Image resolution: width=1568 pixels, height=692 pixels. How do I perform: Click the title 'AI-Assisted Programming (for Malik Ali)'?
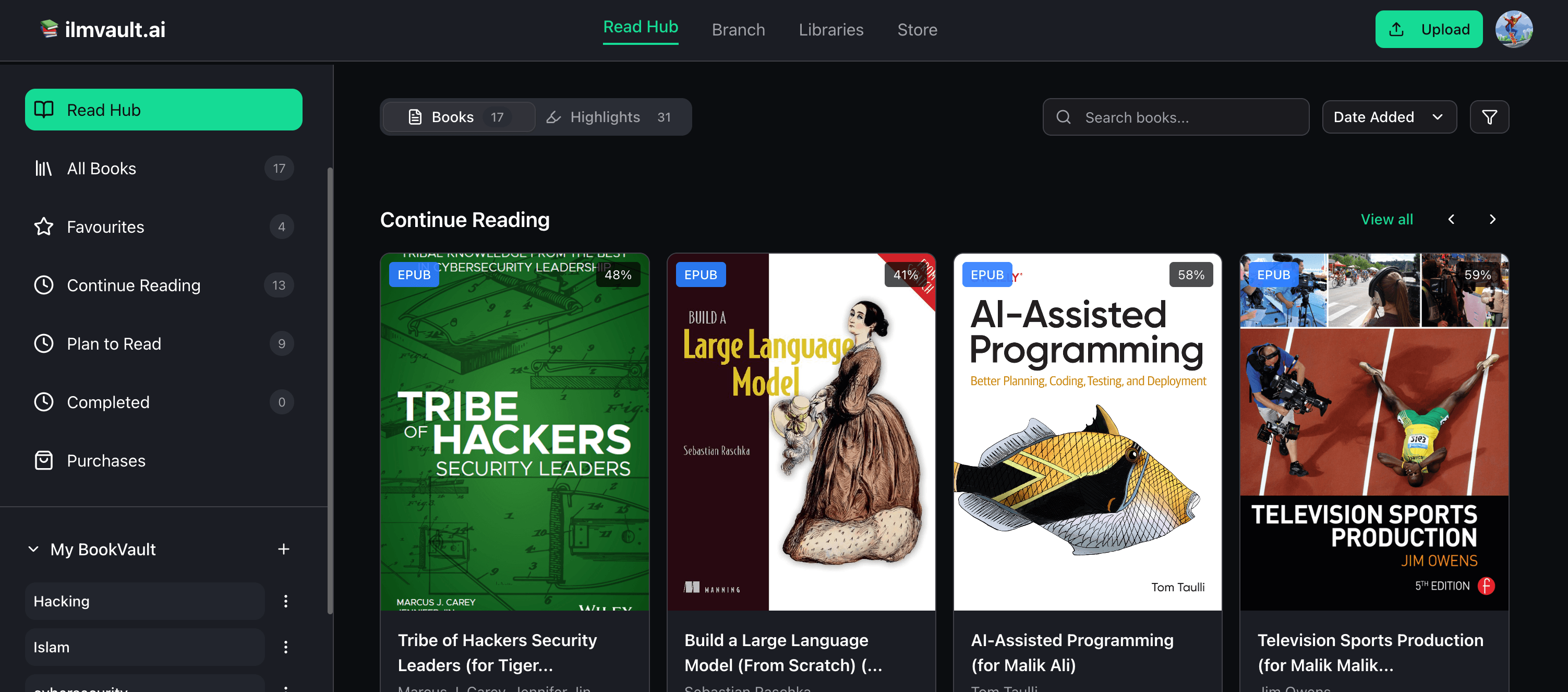(1072, 652)
